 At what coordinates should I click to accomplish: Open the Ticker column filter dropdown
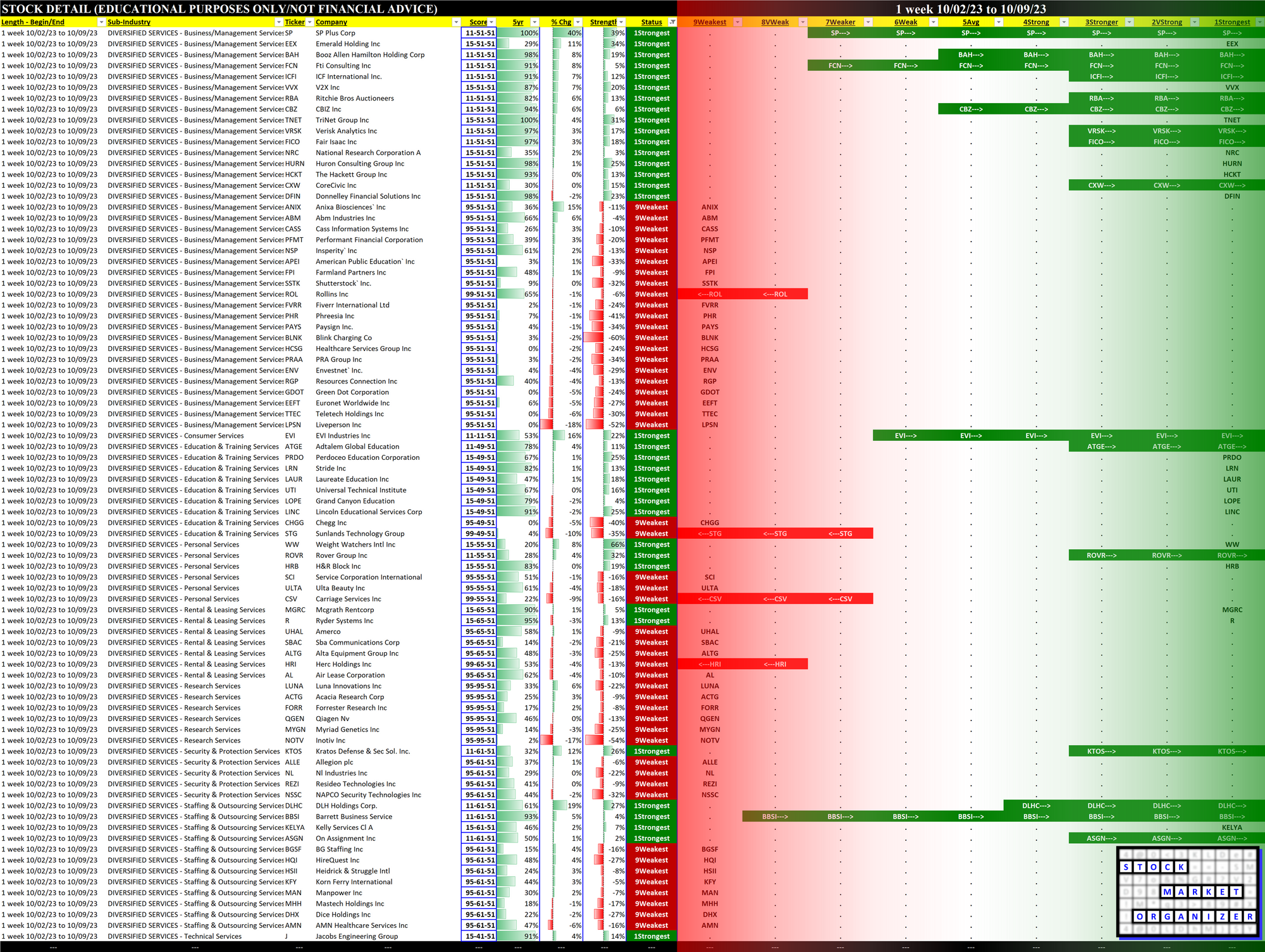point(309,22)
